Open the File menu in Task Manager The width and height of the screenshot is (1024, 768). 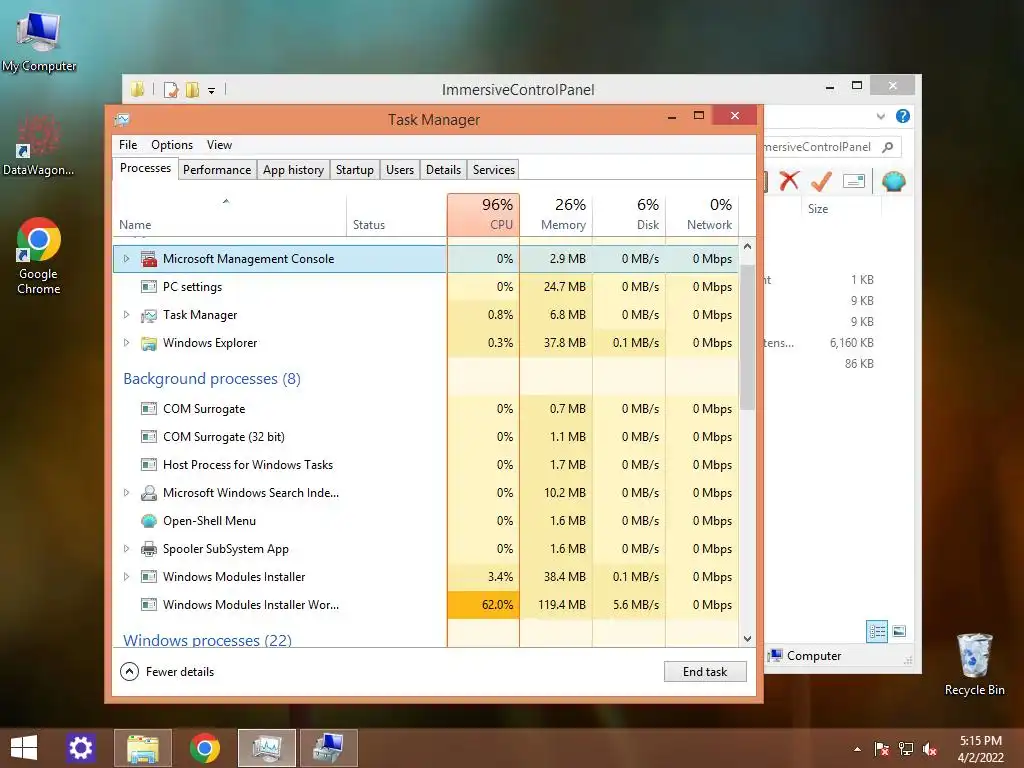pos(128,145)
